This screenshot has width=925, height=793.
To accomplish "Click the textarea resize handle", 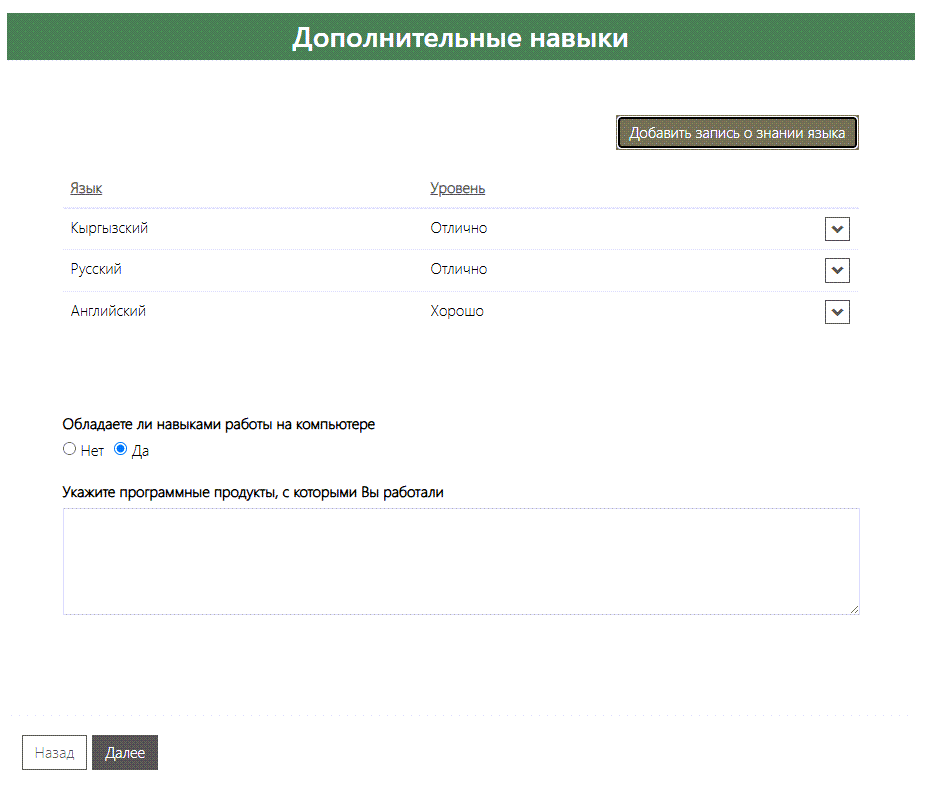I will 855,609.
